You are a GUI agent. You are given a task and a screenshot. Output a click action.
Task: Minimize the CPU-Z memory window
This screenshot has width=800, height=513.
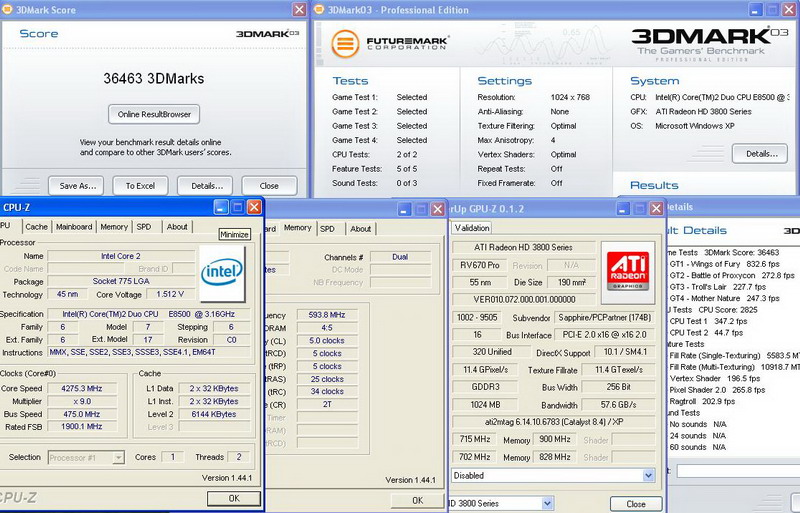[x=404, y=209]
